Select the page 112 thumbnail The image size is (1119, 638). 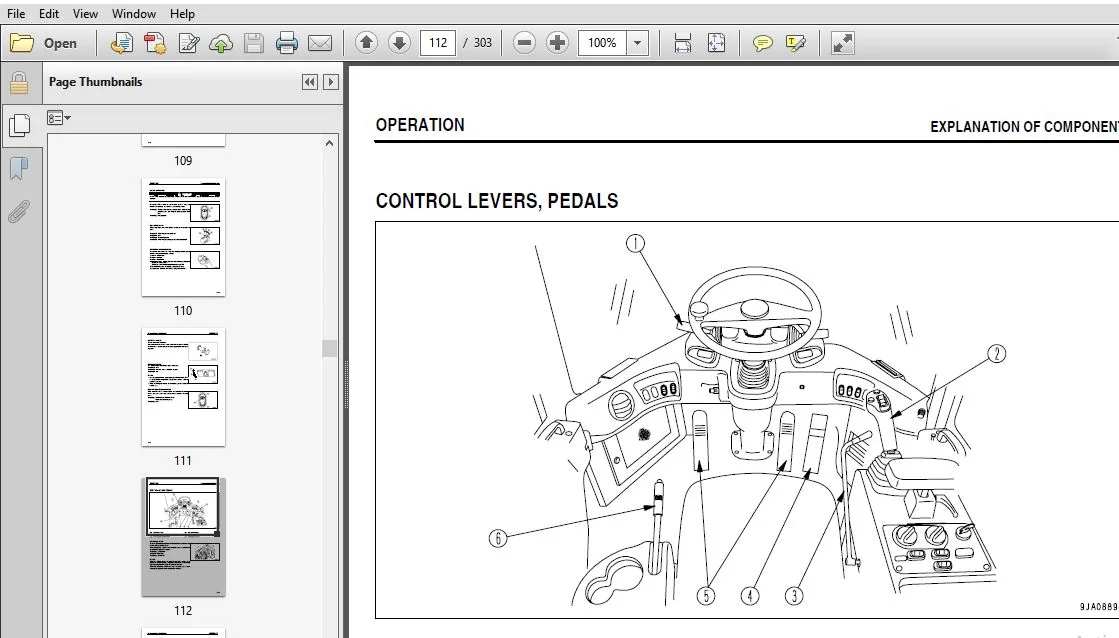[x=183, y=537]
